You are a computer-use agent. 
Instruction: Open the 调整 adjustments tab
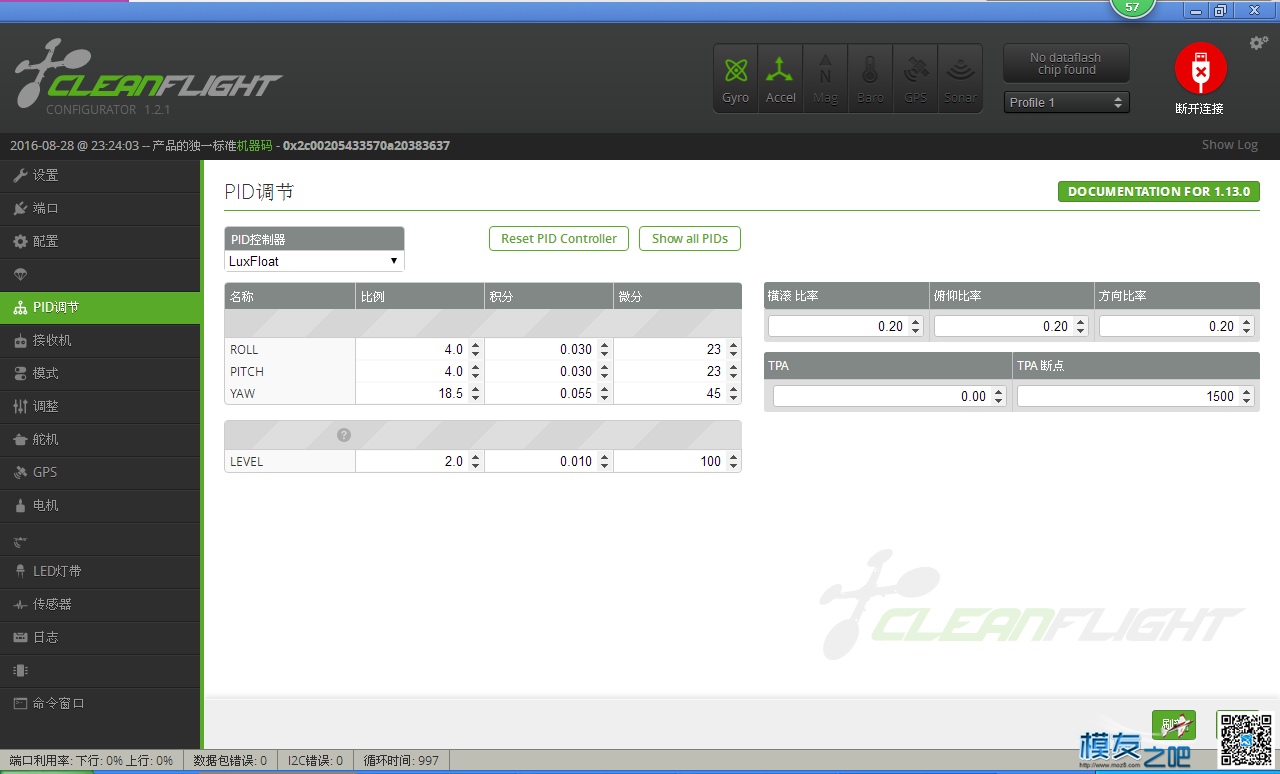point(100,406)
